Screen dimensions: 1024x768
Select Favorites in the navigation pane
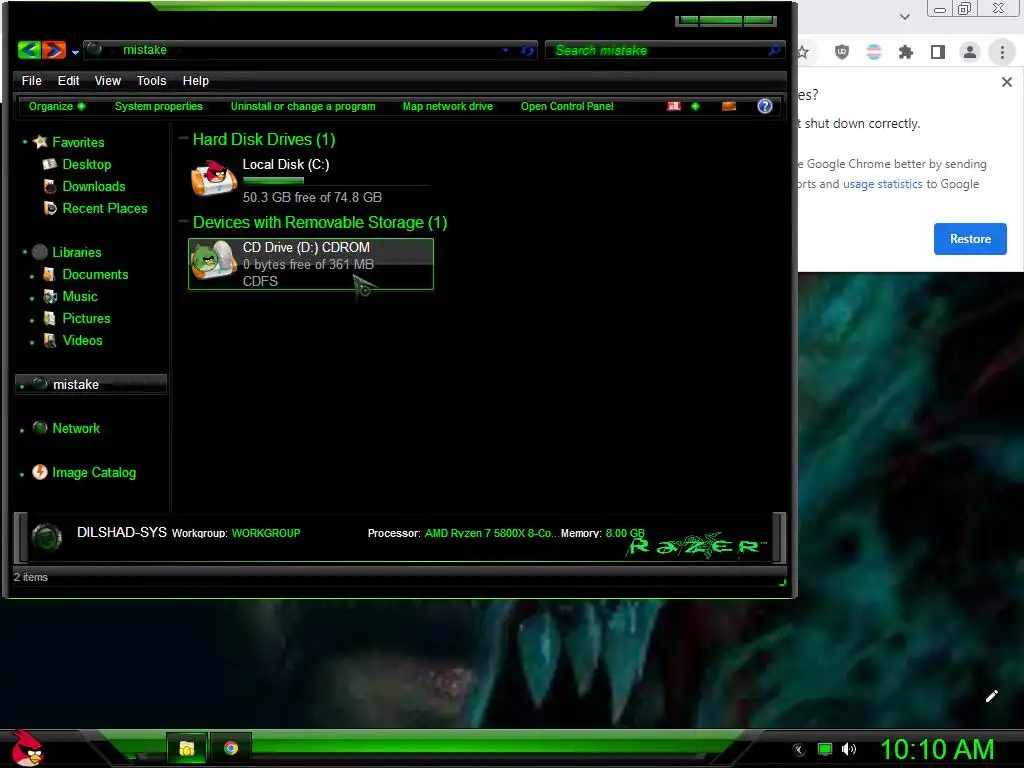(78, 142)
